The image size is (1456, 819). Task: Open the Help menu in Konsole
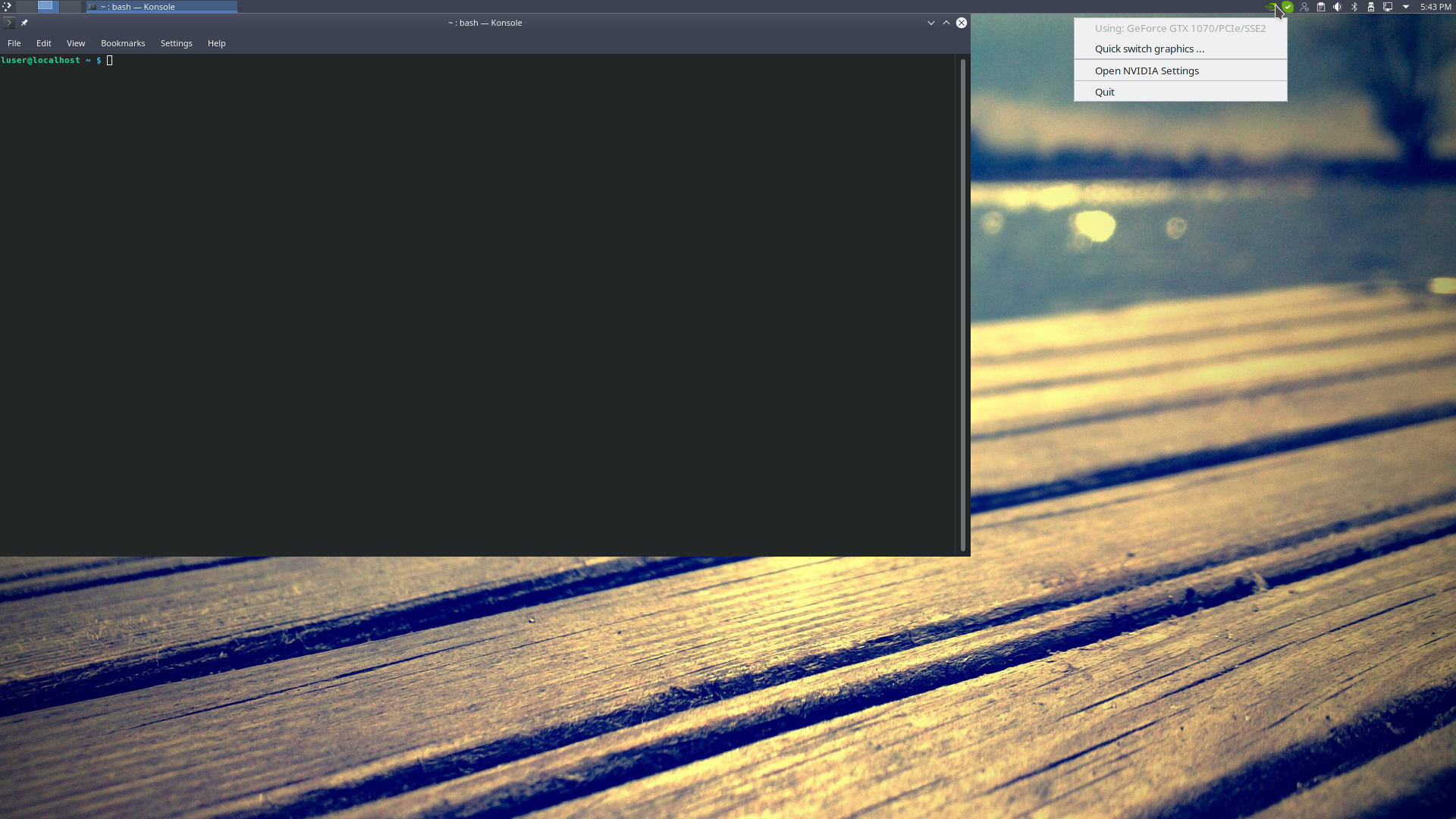coord(217,43)
